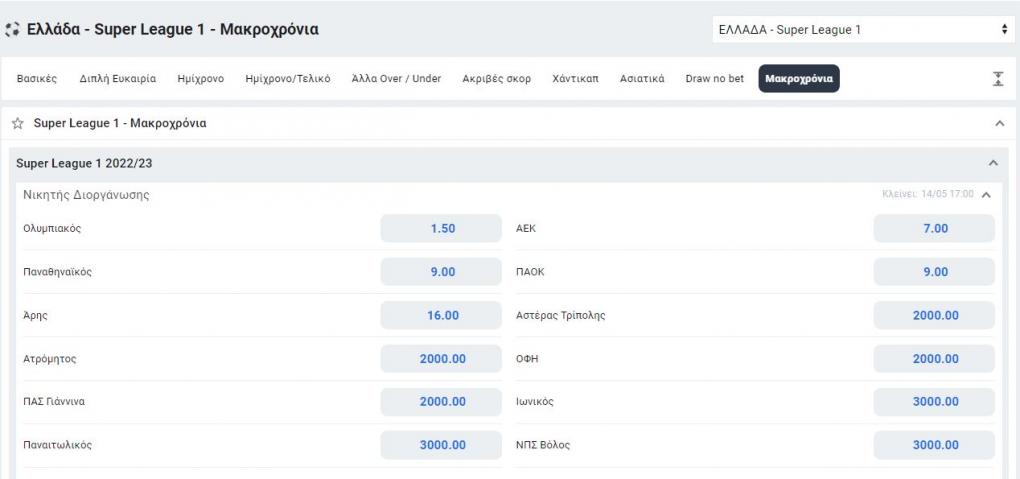The width and height of the screenshot is (1020, 479).
Task: Pick the Ατρόμητος odds 2000.00
Action: [441, 359]
